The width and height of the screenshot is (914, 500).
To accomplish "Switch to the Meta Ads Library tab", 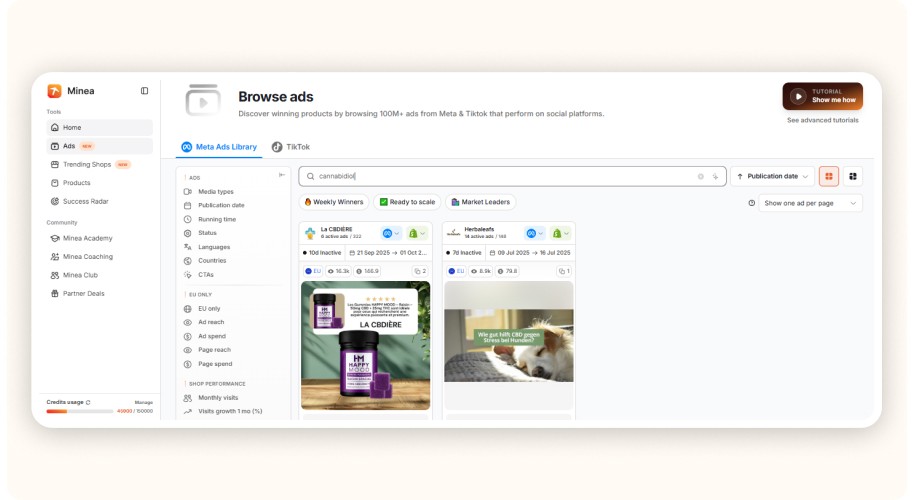I will 219,147.
